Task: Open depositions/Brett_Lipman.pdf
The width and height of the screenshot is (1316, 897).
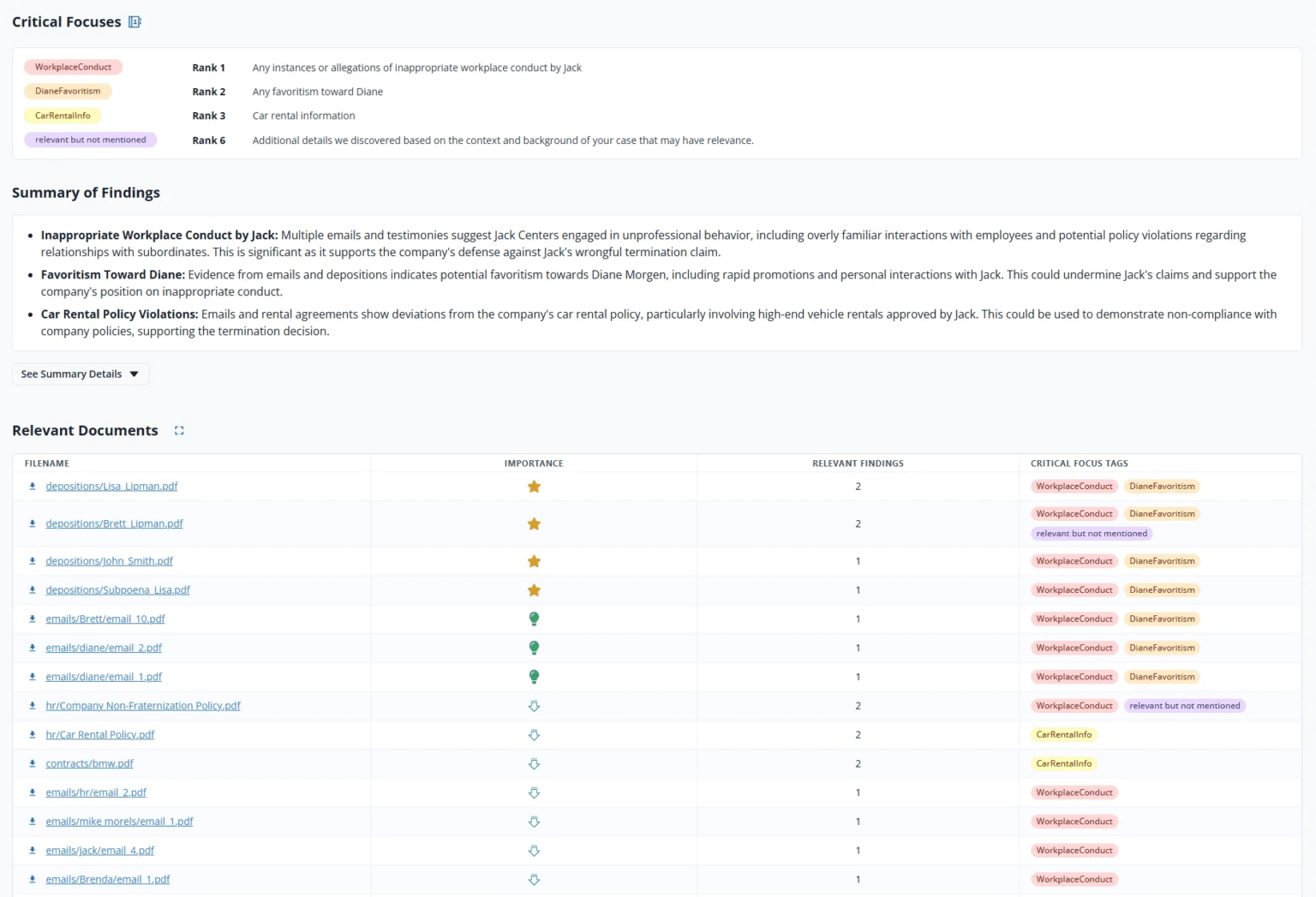Action: pyautogui.click(x=115, y=523)
